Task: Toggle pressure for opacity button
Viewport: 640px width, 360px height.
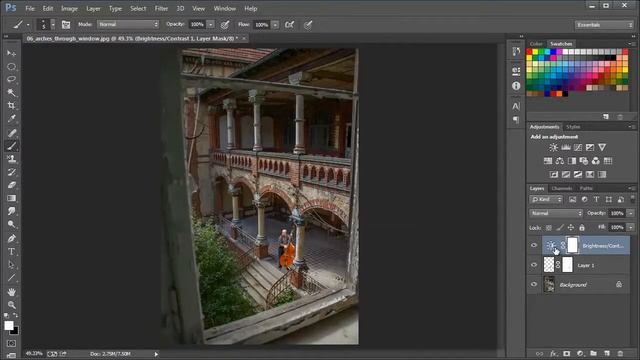Action: 225,25
